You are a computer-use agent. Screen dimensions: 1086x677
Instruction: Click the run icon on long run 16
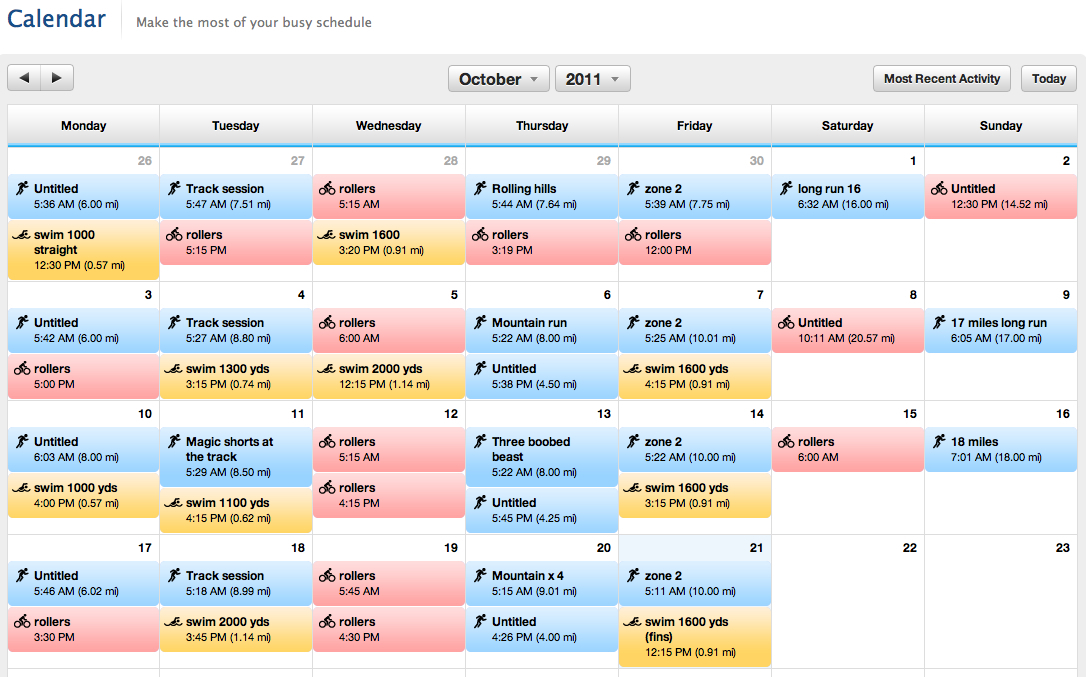[786, 188]
